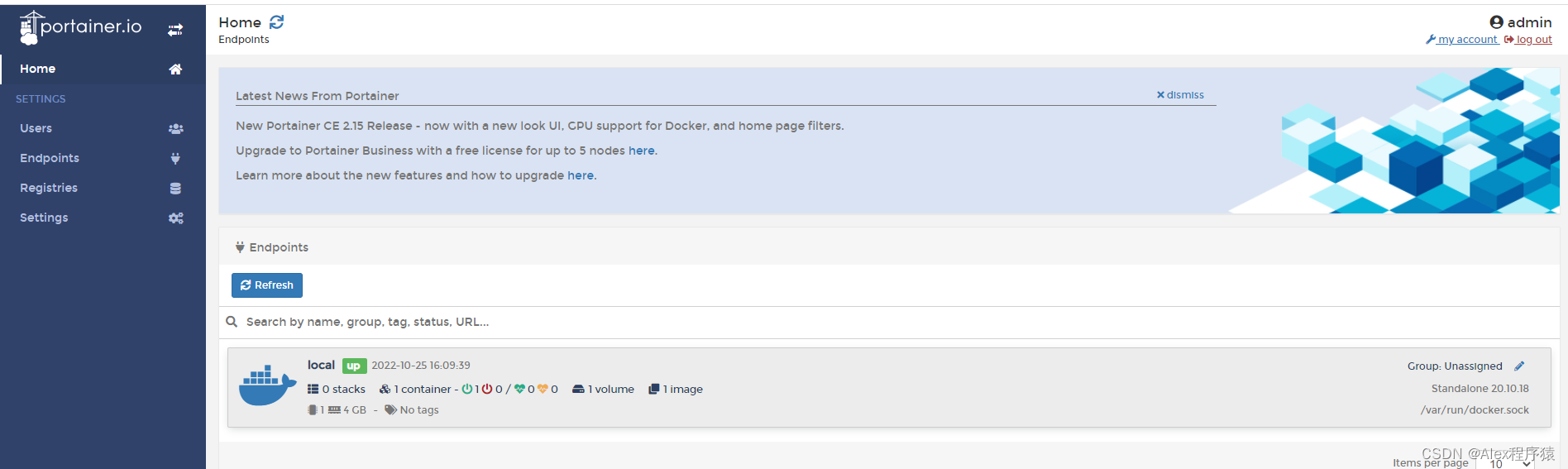
Task: Click the '1 volume' count
Action: tap(611, 389)
